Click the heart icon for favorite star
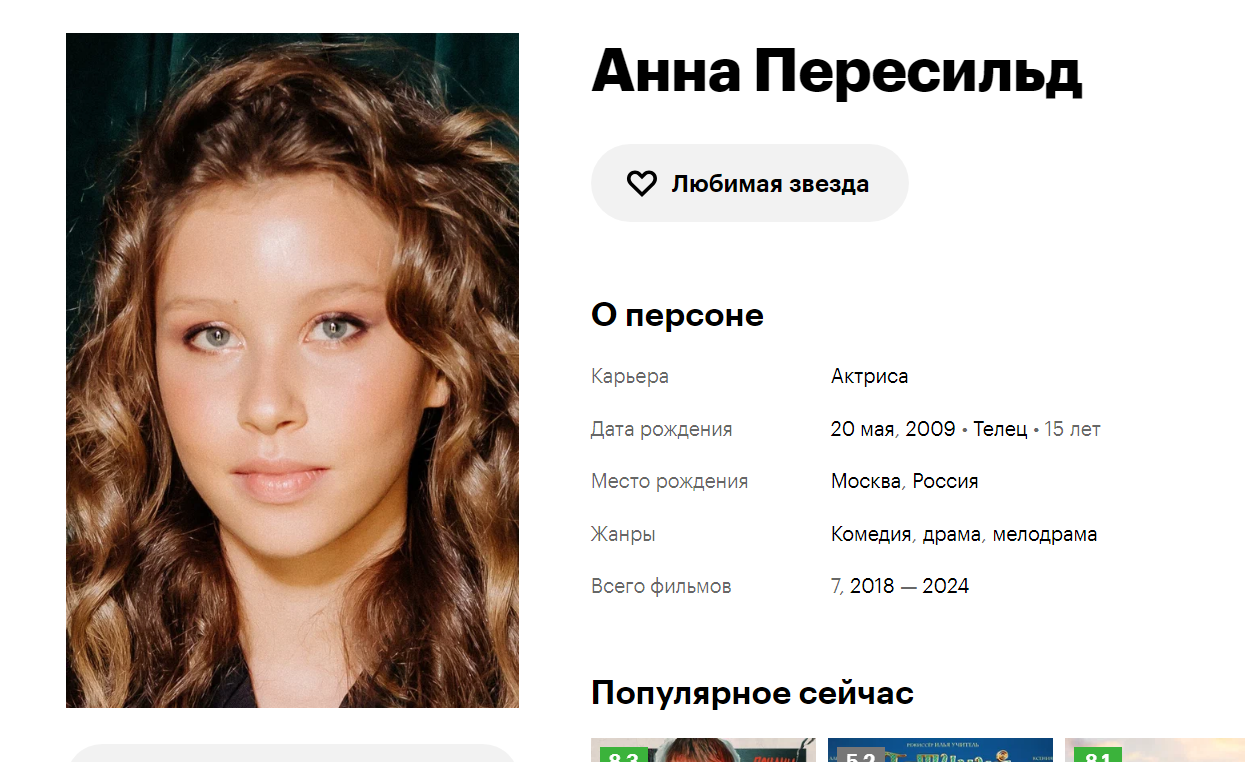The image size is (1245, 762). [x=641, y=183]
